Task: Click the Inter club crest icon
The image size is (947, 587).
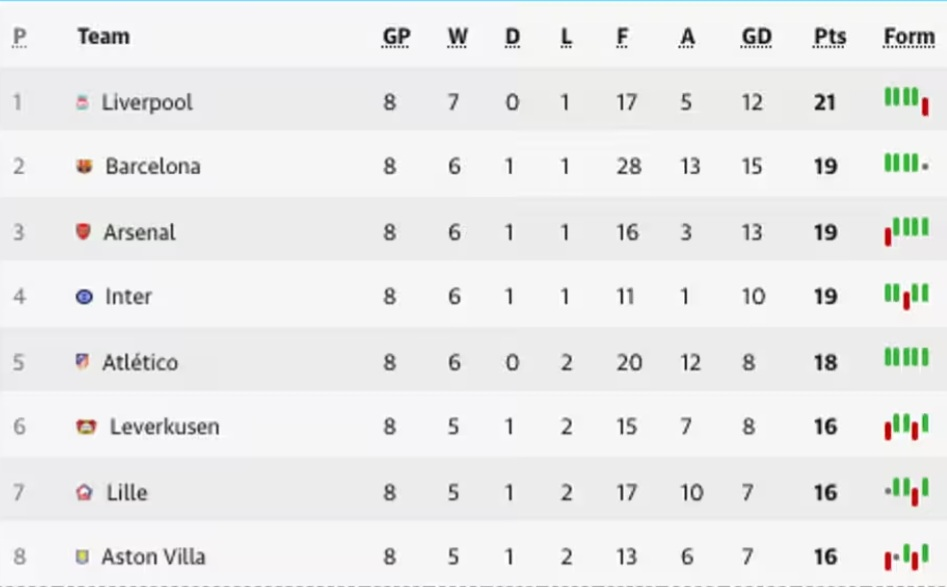Action: click(x=84, y=297)
